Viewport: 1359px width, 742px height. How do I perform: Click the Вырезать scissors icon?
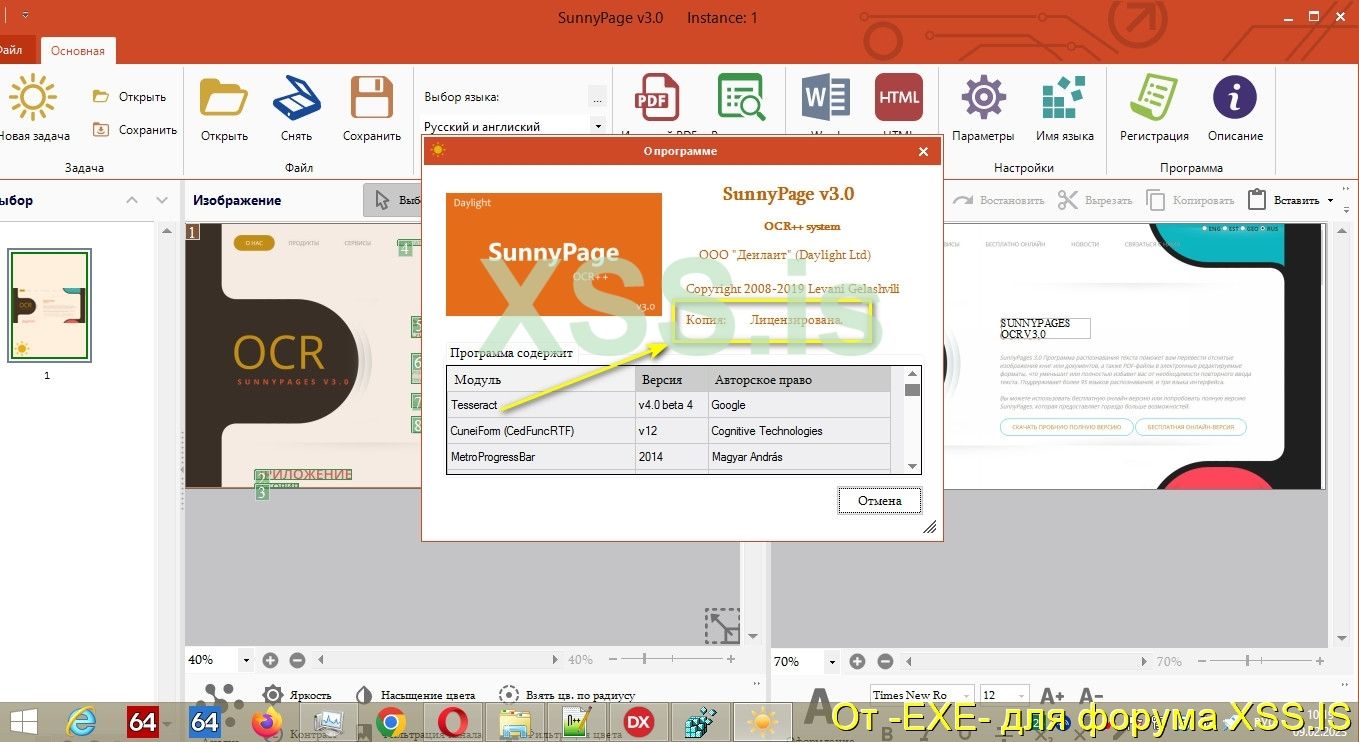click(x=1068, y=200)
